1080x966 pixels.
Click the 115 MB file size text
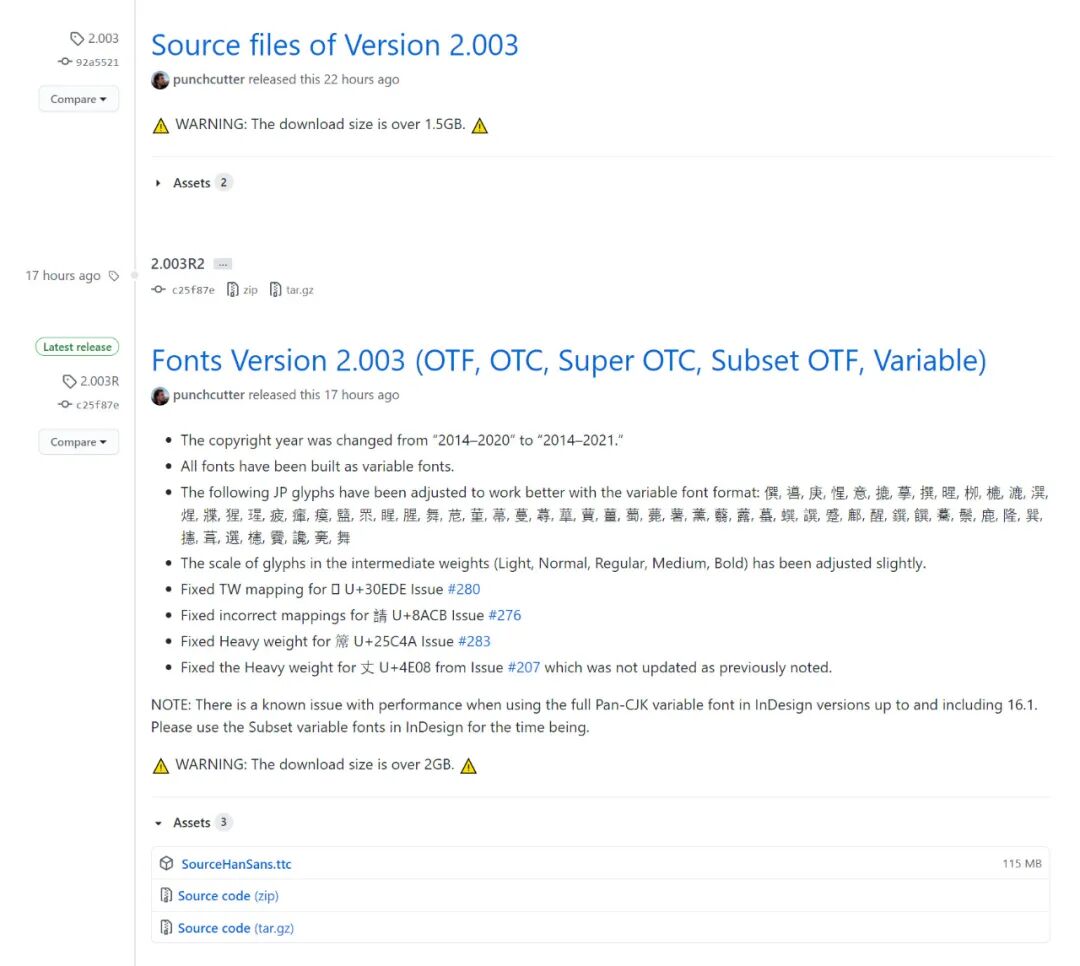click(x=1022, y=863)
